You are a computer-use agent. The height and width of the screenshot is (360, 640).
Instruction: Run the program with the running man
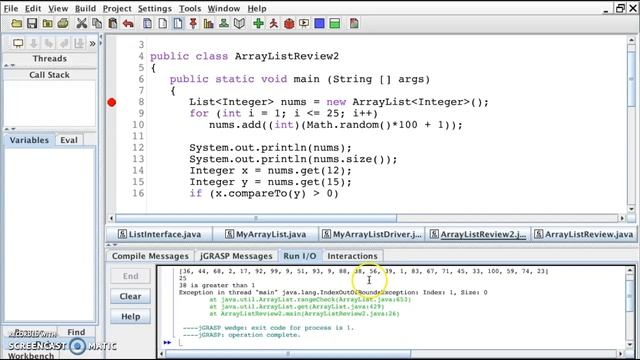click(273, 24)
